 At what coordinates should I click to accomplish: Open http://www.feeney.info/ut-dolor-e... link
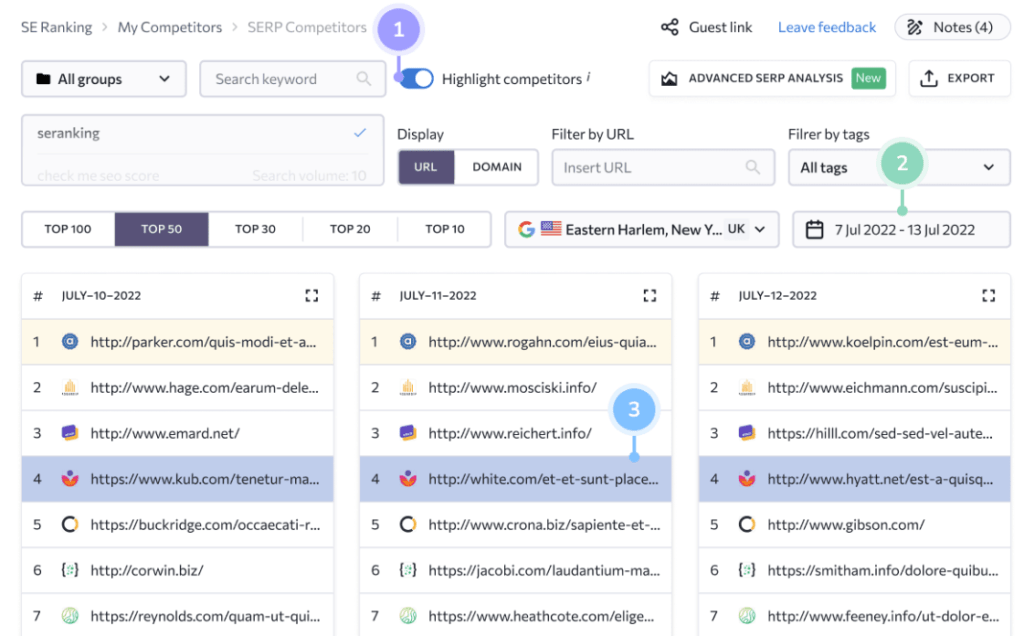(x=883, y=616)
